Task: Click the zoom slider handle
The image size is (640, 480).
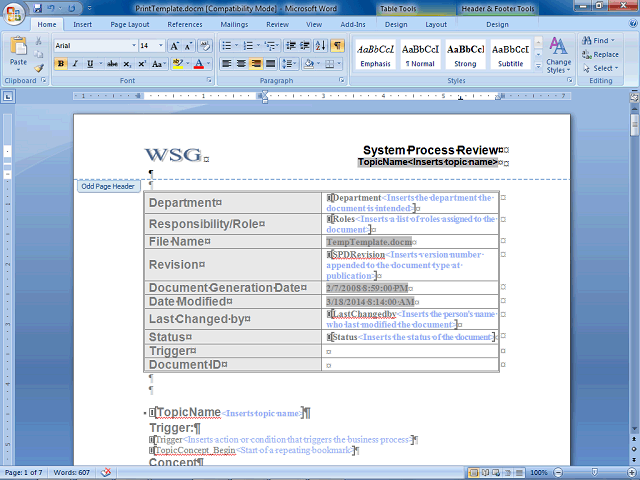Action: (x=595, y=473)
